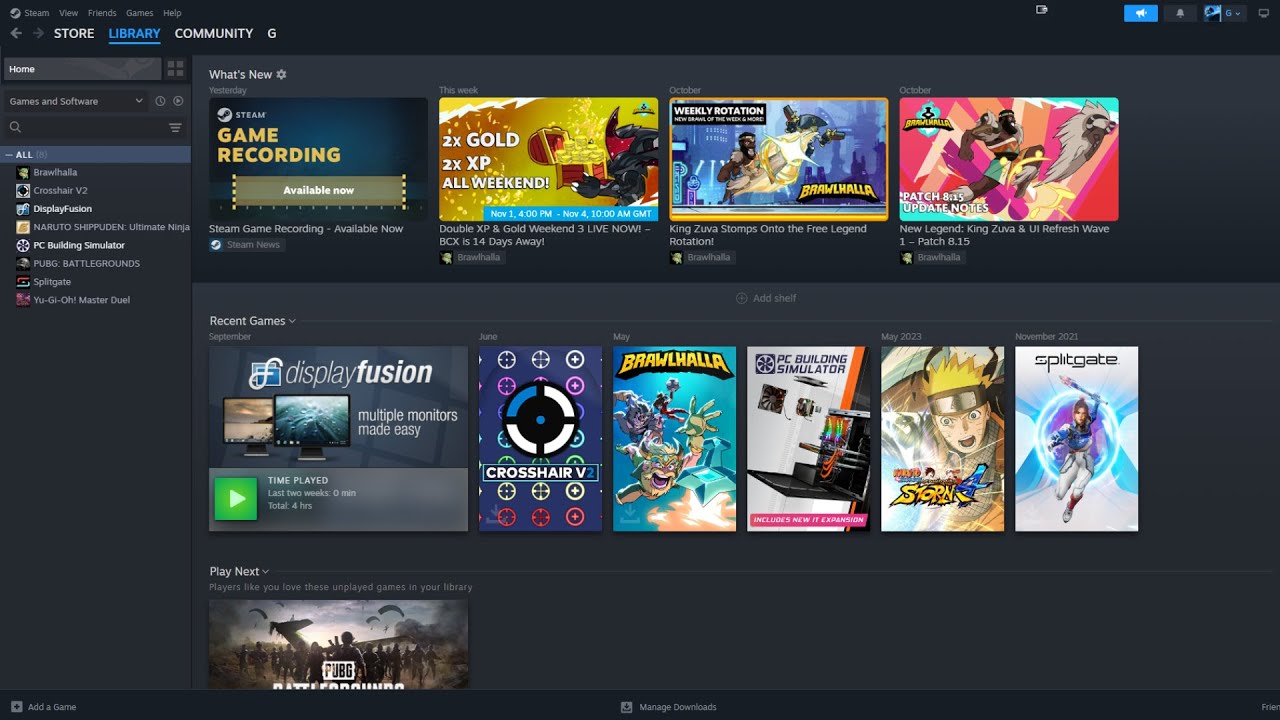Click Crosshair V2 icon in game list
The width and height of the screenshot is (1280, 720).
pos(23,190)
